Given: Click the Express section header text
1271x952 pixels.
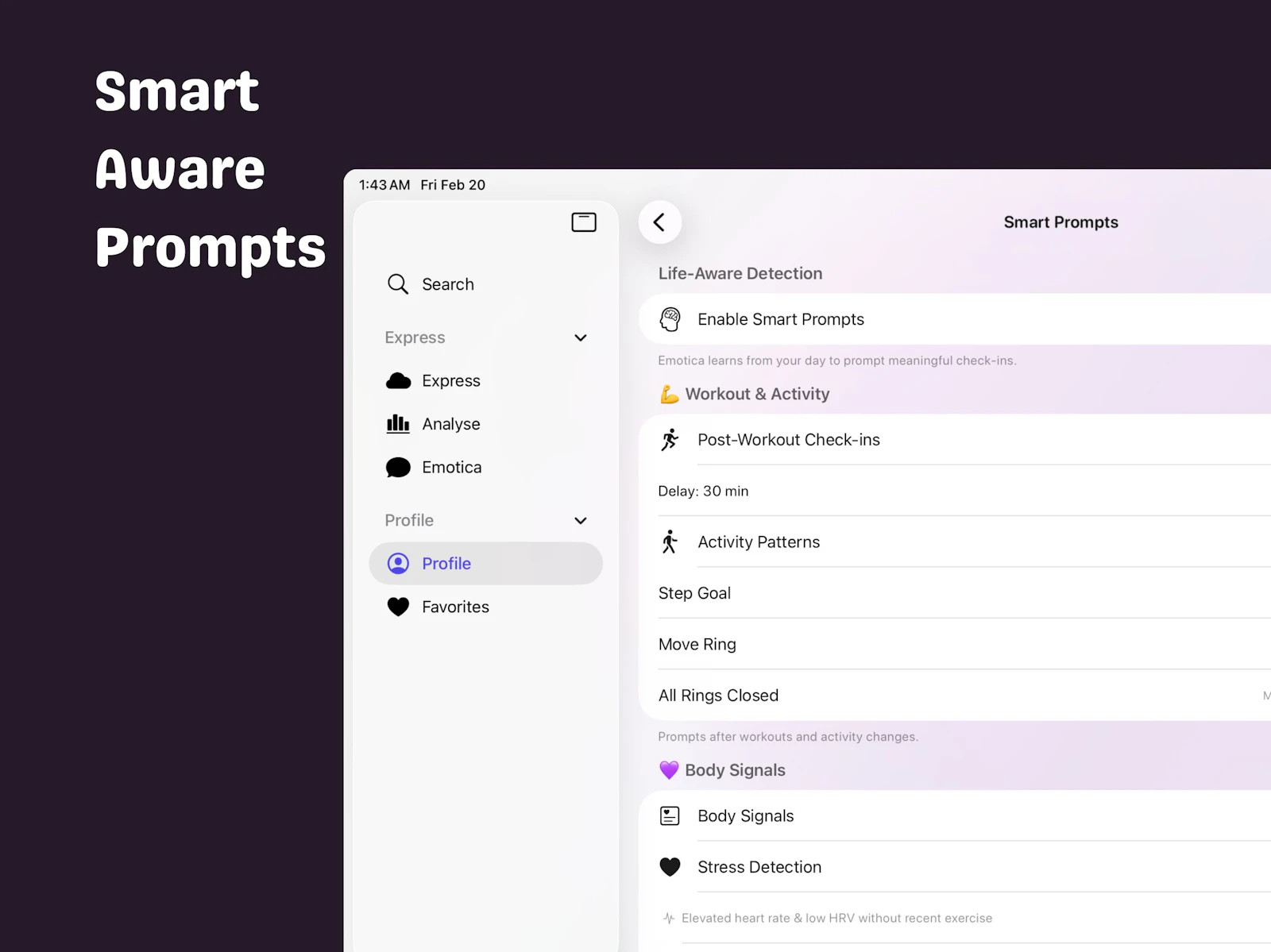Looking at the screenshot, I should click(415, 337).
